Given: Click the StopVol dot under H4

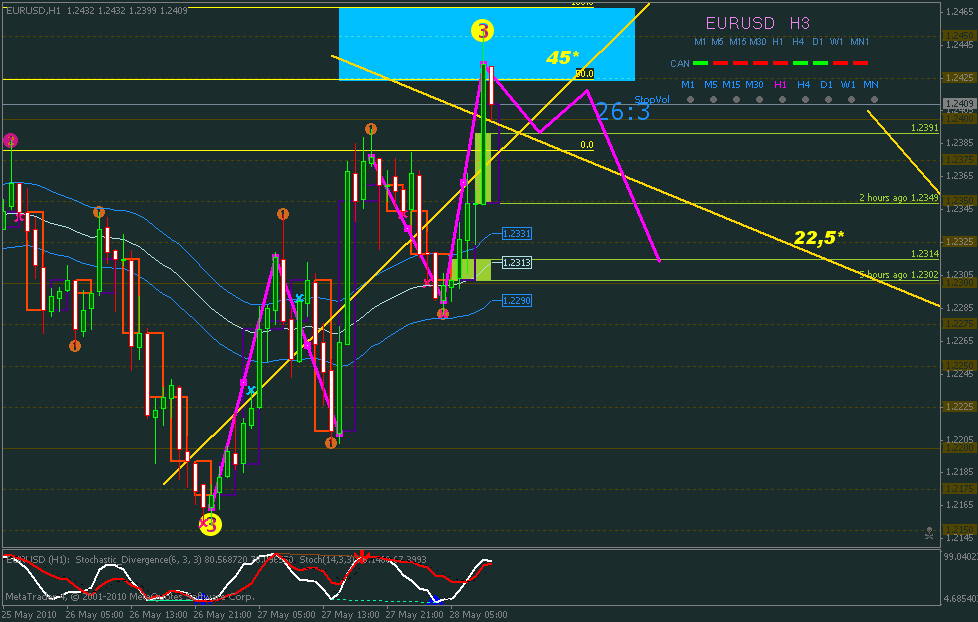Looking at the screenshot, I should (805, 100).
